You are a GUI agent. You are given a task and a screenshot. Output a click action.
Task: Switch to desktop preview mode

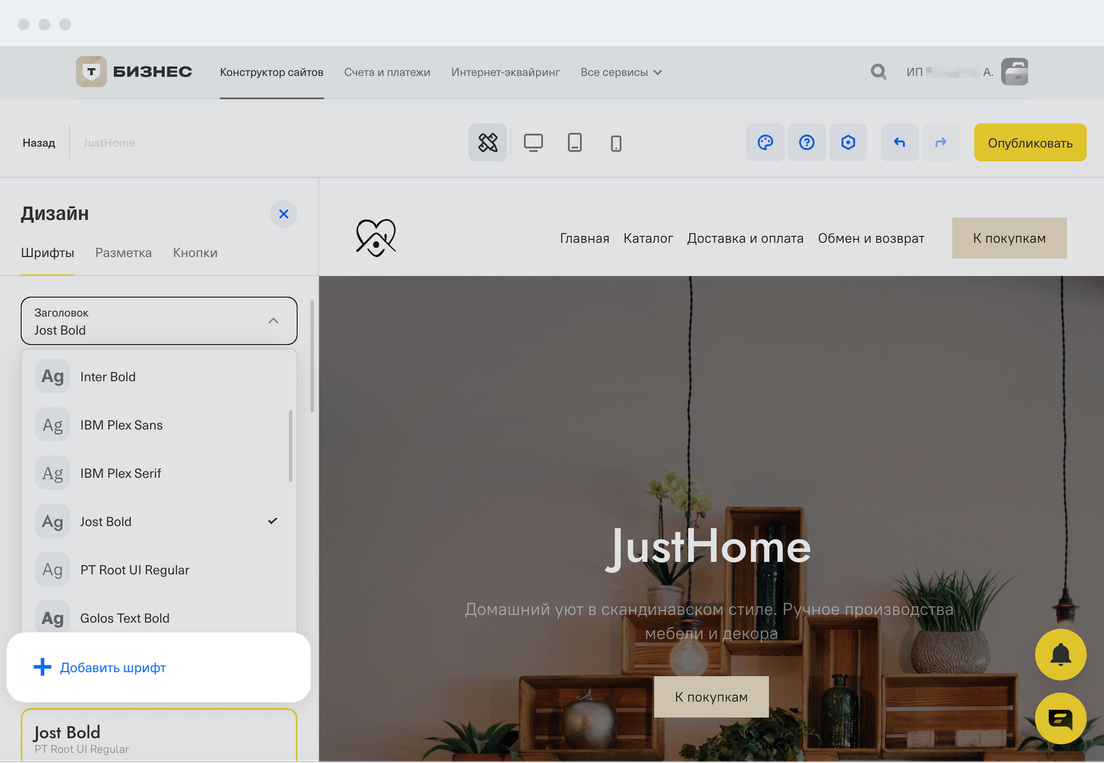[x=533, y=143]
